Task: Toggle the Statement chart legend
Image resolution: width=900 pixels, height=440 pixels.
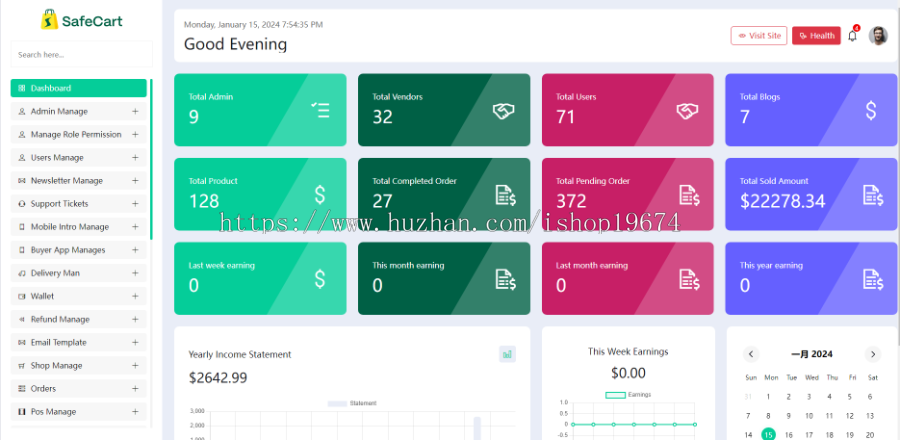Action: pos(352,403)
